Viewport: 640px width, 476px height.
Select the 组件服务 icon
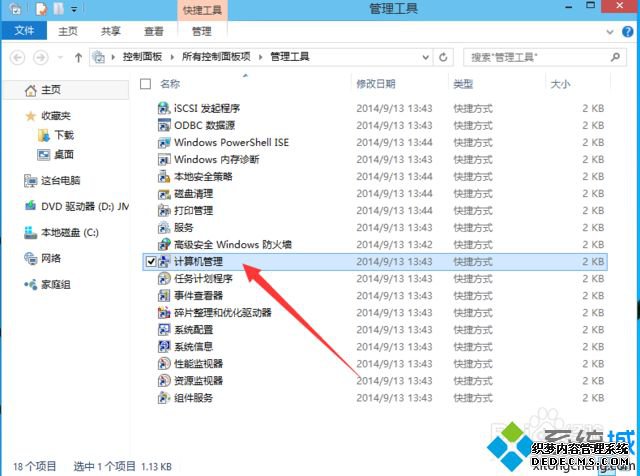pos(164,398)
